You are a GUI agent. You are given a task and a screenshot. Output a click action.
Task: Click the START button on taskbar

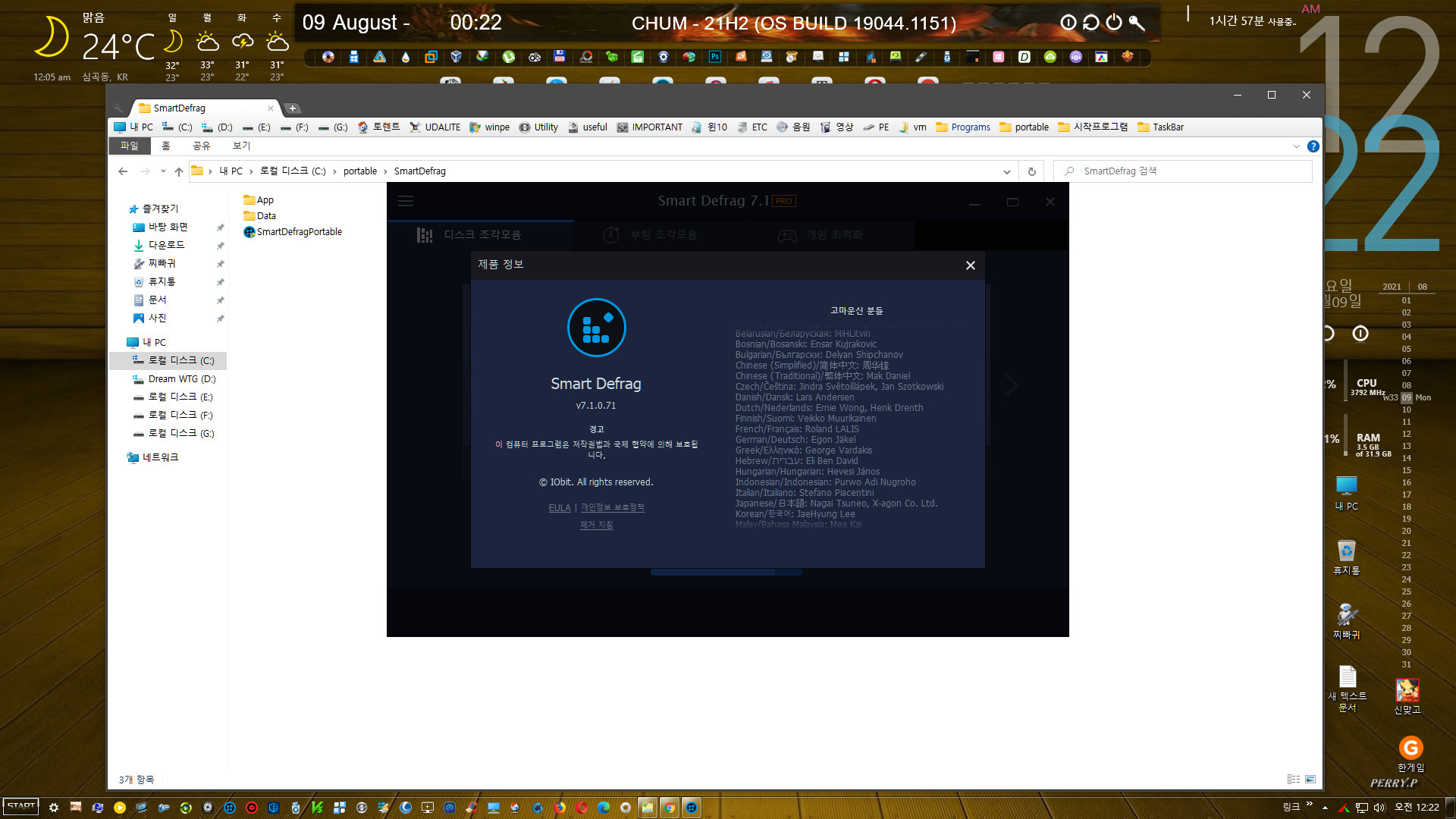pos(21,807)
